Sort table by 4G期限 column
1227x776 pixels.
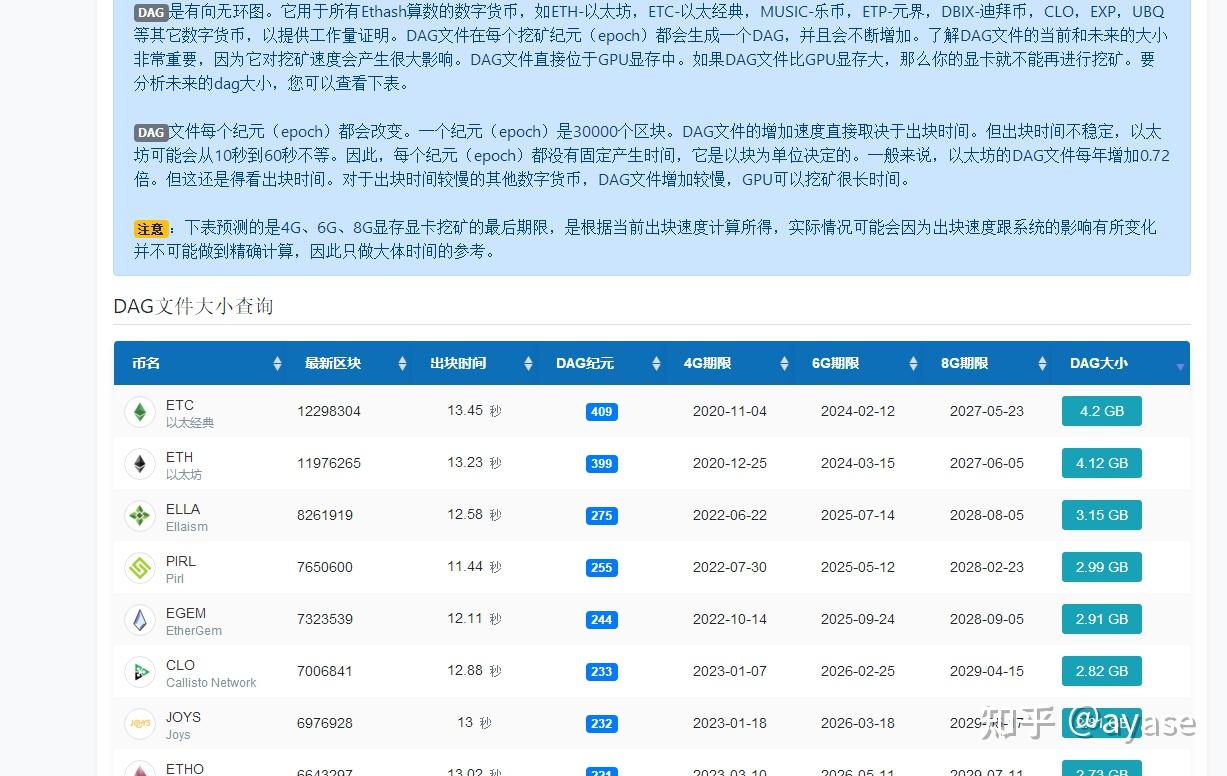(730, 363)
